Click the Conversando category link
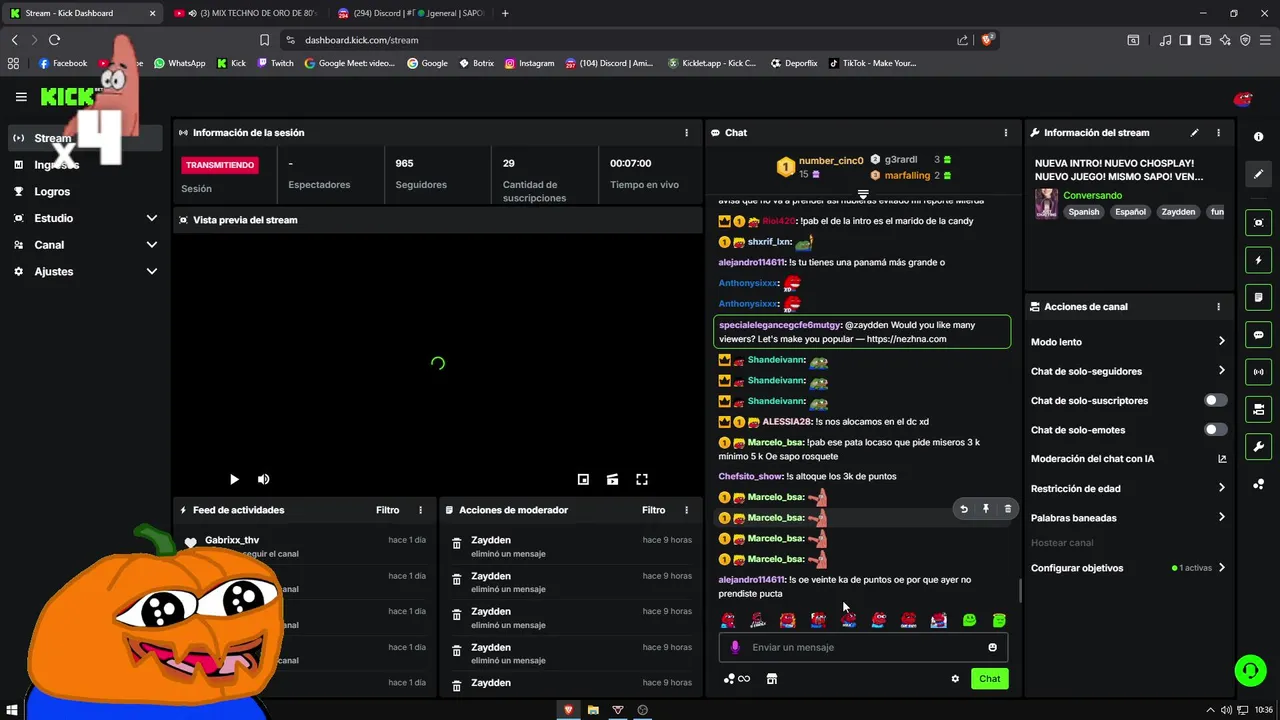 point(1092,195)
